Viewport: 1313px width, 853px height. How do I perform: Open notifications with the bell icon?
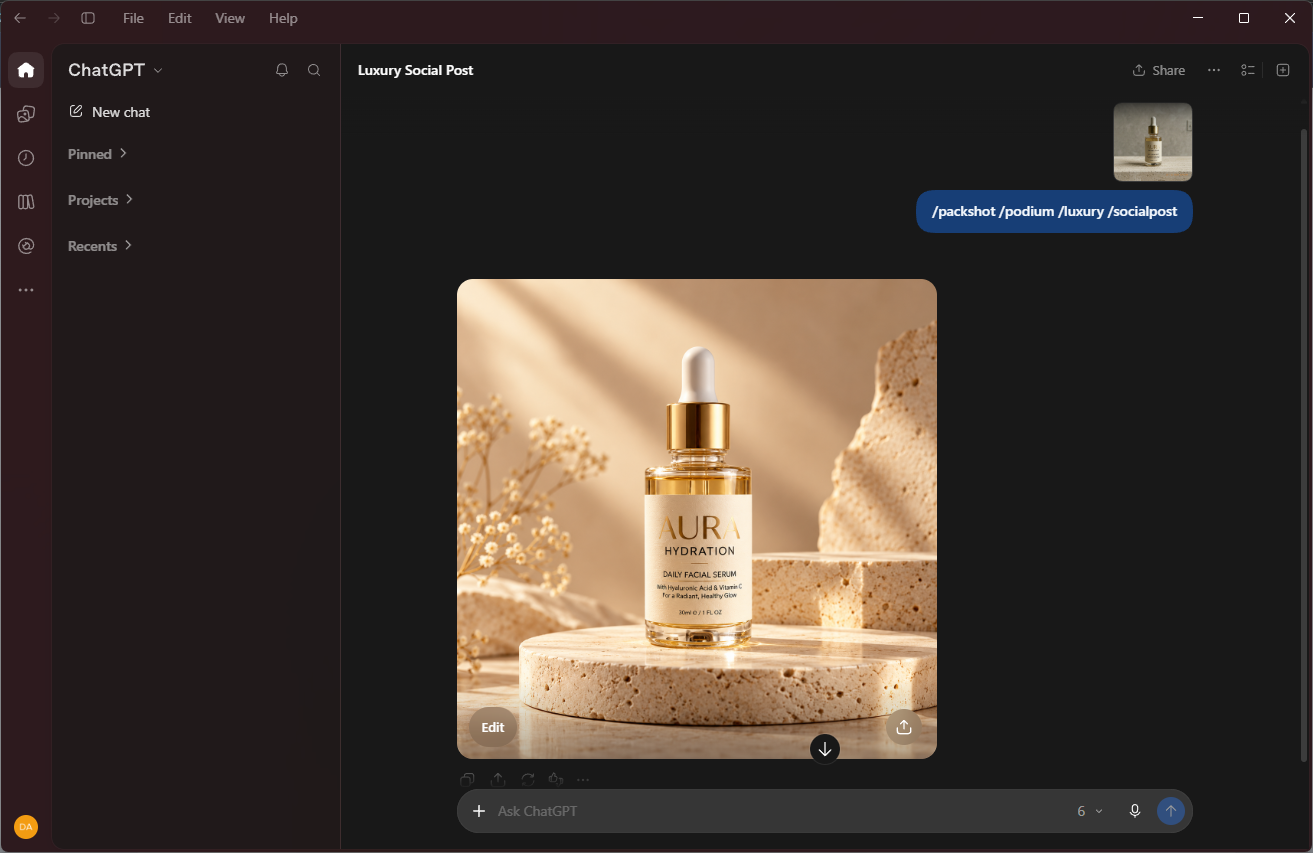[282, 70]
